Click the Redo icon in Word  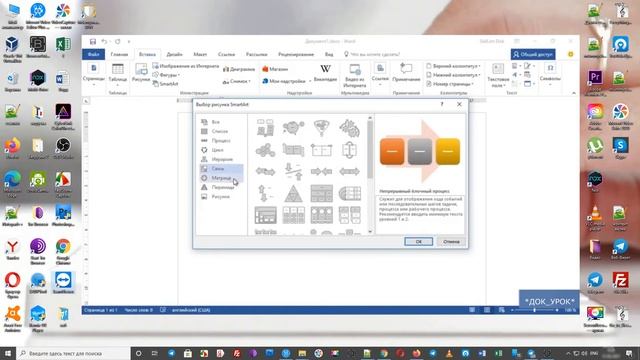[118, 42]
